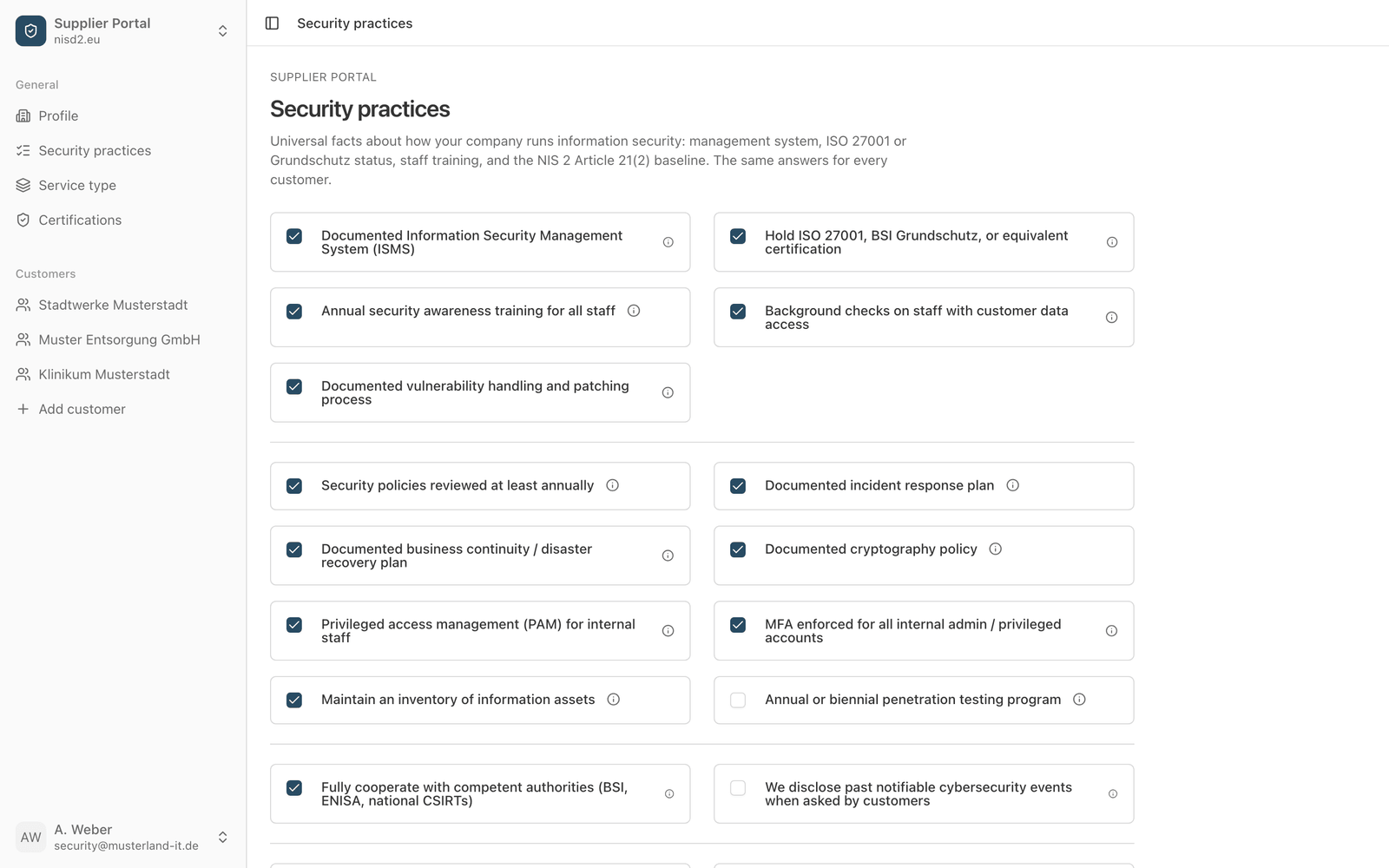This screenshot has width=1389, height=868.
Task: Enable annual penetration testing program checkbox
Action: coord(738,700)
